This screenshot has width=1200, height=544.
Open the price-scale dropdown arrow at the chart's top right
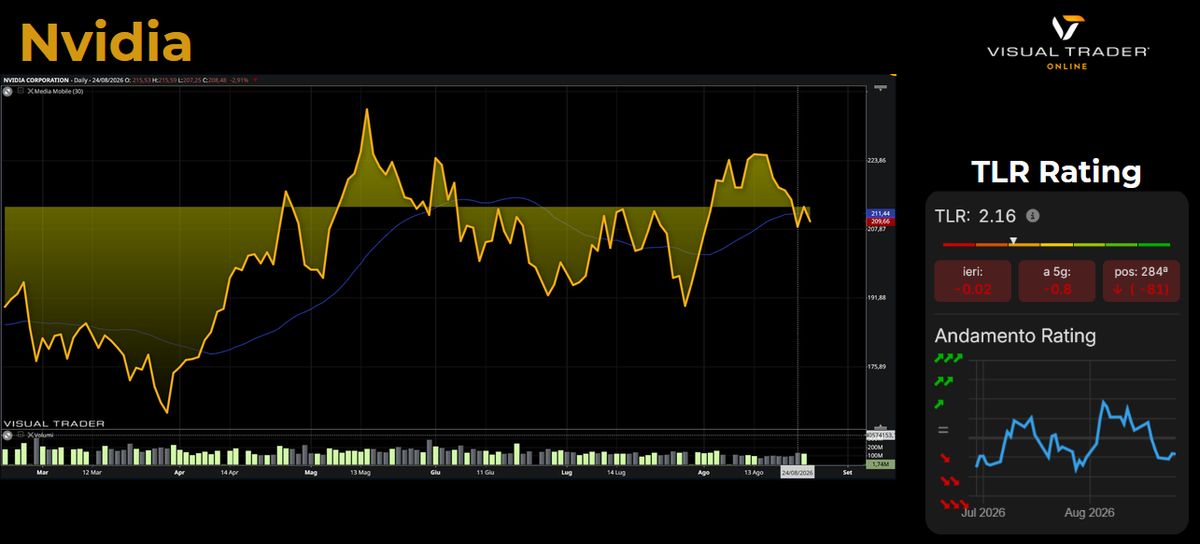click(x=880, y=89)
